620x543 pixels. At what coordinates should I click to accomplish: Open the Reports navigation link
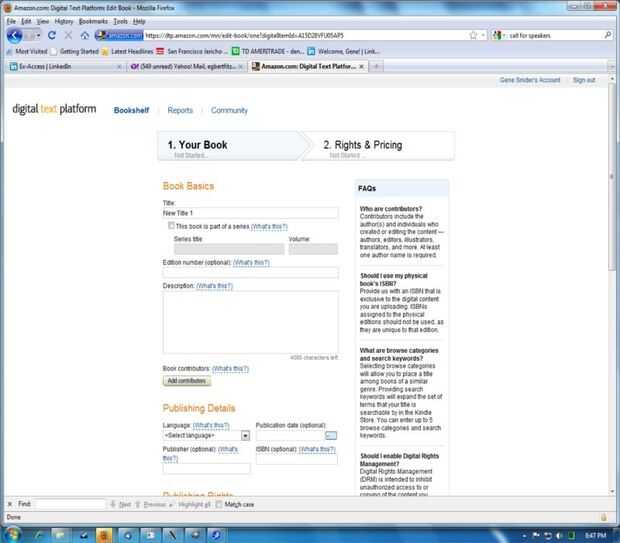tap(180, 110)
